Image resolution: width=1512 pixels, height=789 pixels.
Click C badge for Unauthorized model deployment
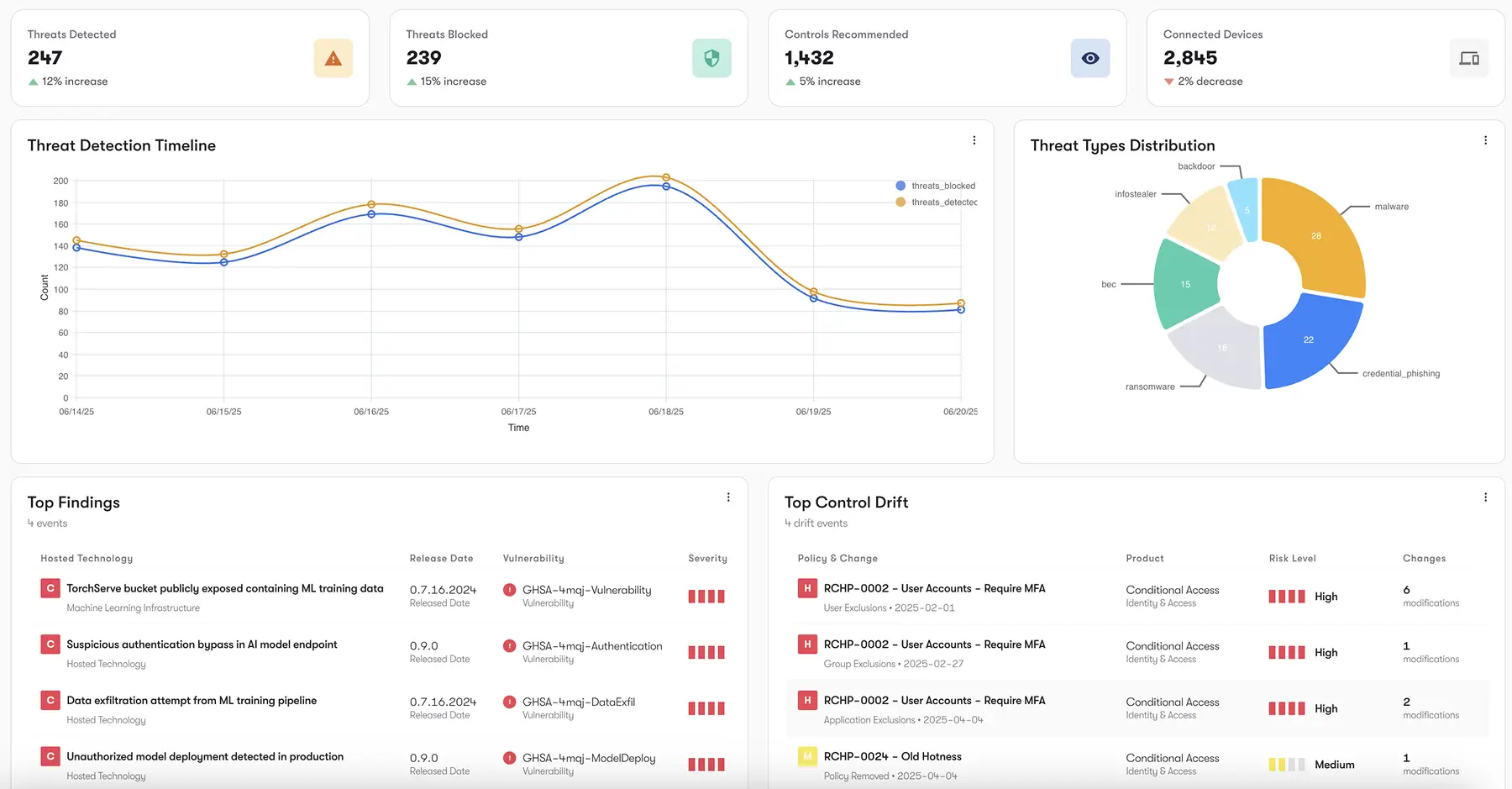50,756
